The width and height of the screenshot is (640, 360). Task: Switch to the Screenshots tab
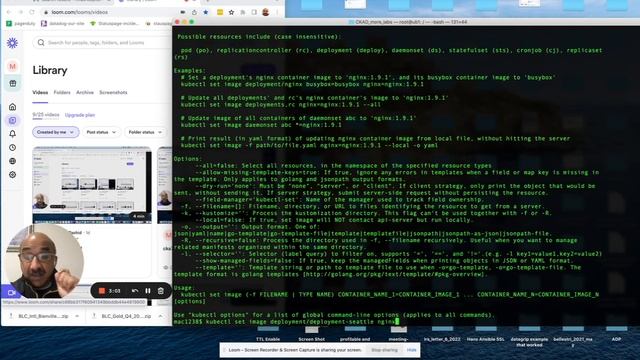[x=113, y=93]
